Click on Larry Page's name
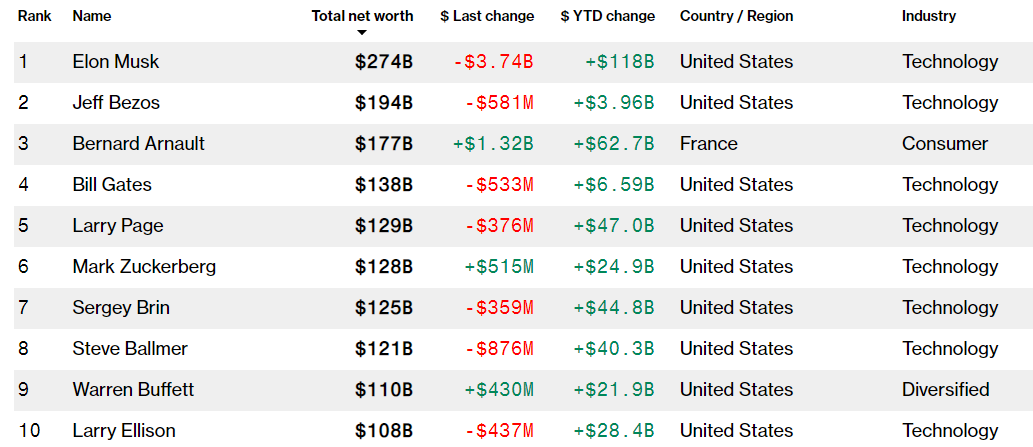 tap(118, 226)
